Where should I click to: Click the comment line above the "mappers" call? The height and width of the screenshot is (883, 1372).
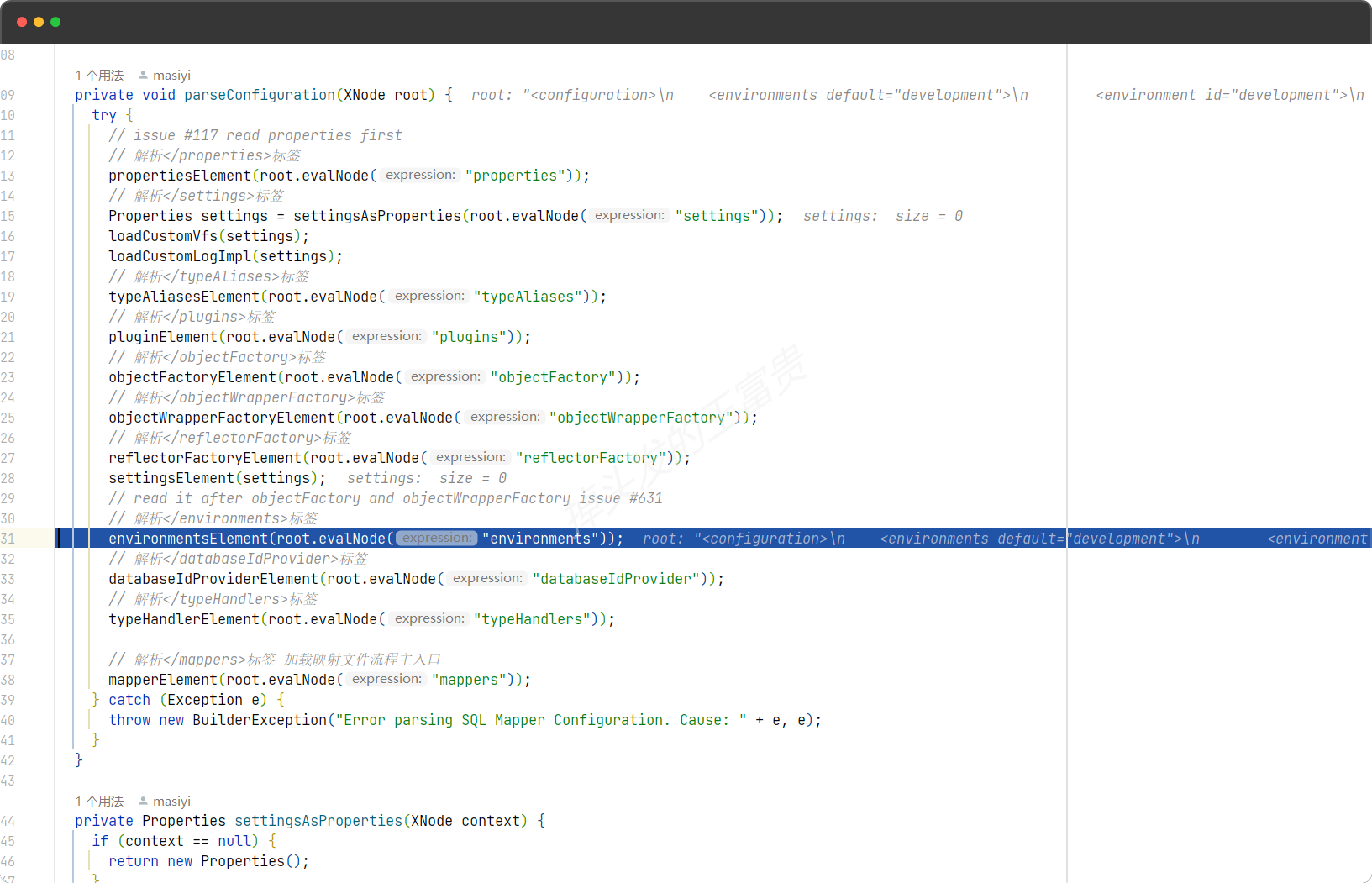[275, 660]
